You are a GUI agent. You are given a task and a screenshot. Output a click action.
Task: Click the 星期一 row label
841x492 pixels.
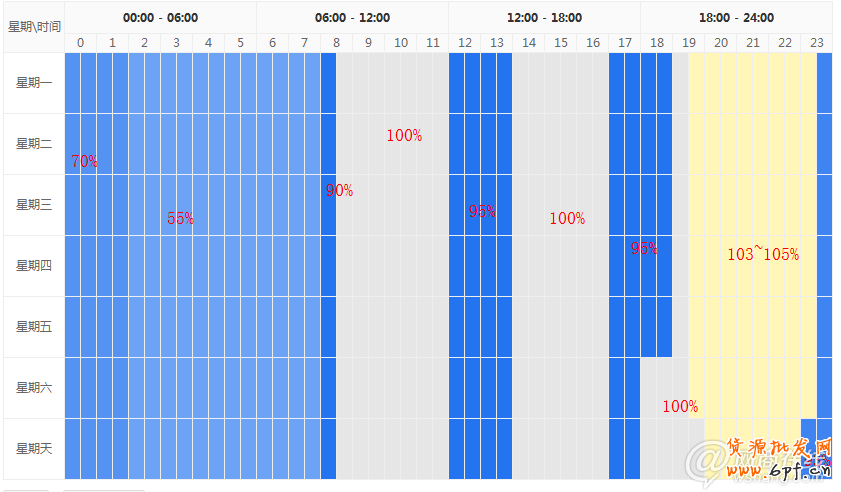tap(34, 83)
